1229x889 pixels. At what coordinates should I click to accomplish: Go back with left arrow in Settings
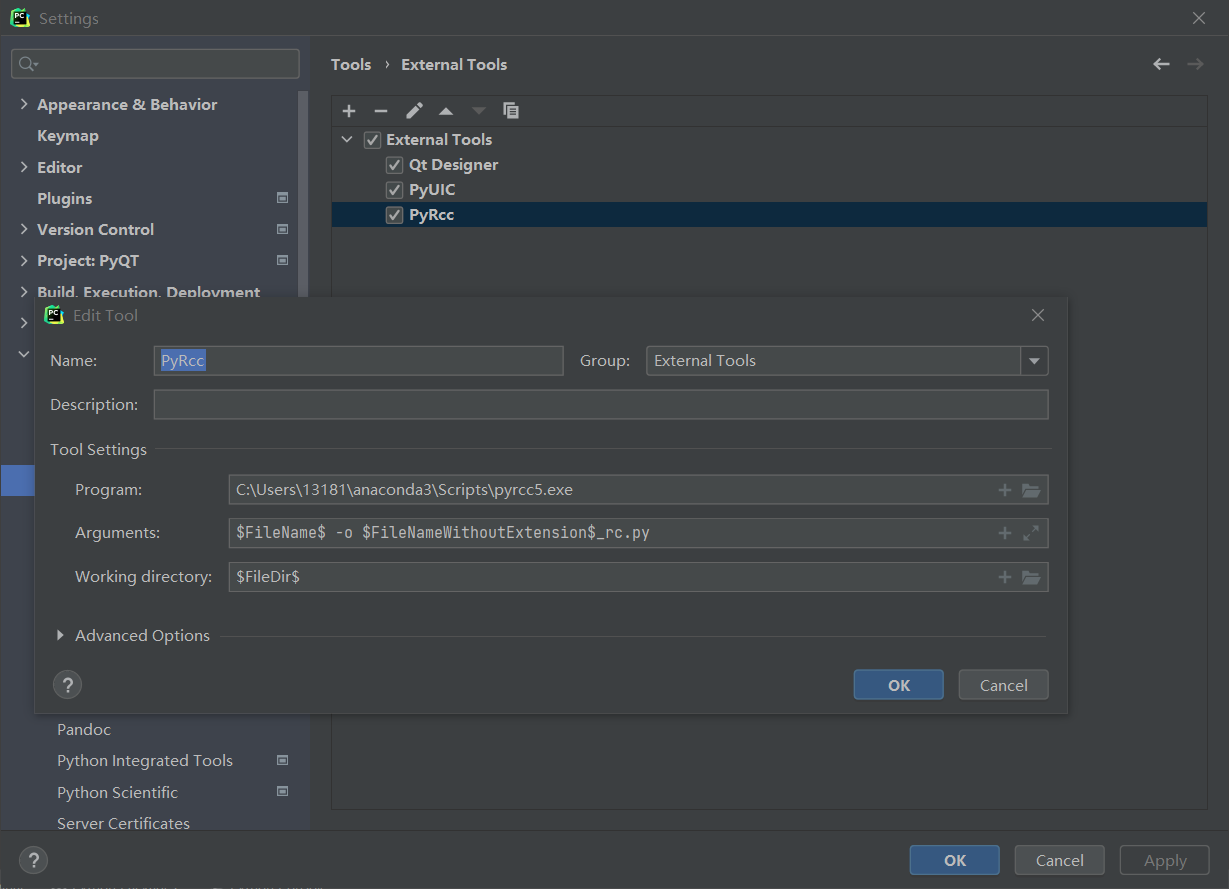point(1161,64)
